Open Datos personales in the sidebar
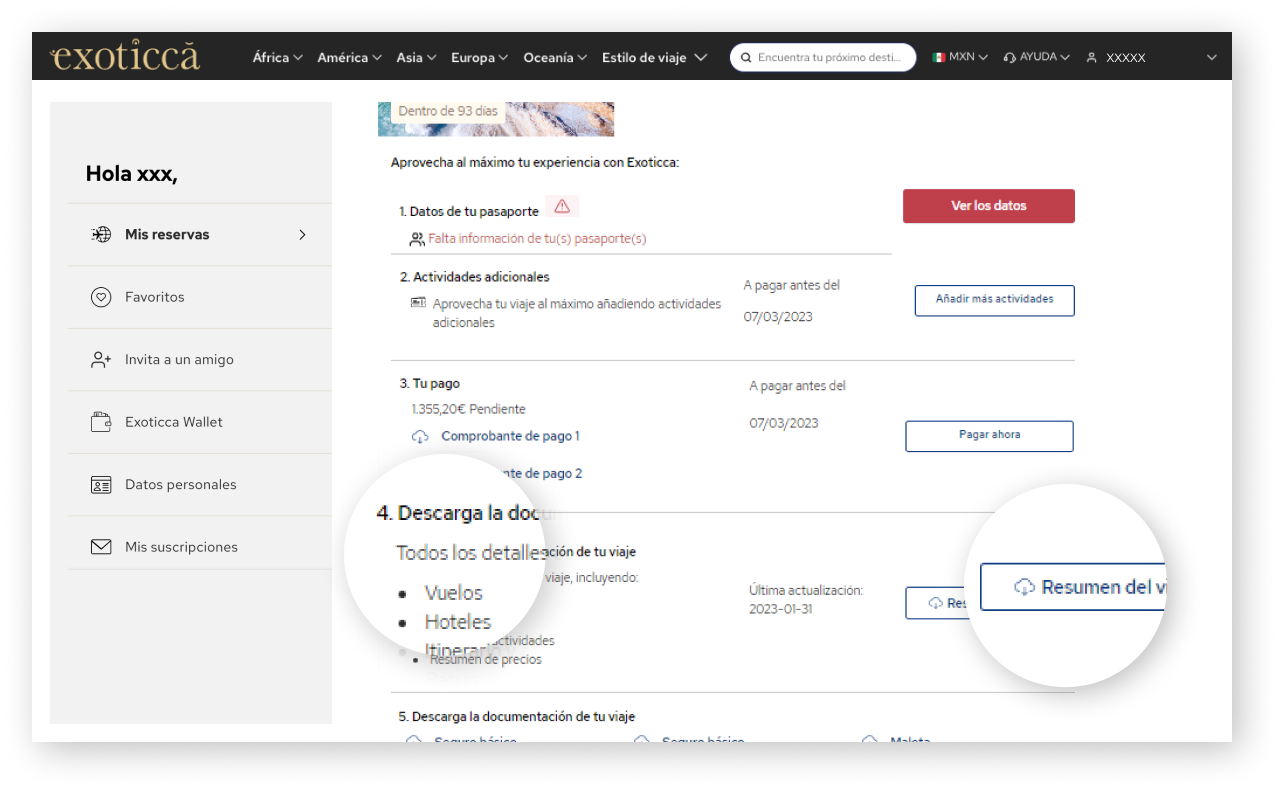1280x790 pixels. coord(199,485)
